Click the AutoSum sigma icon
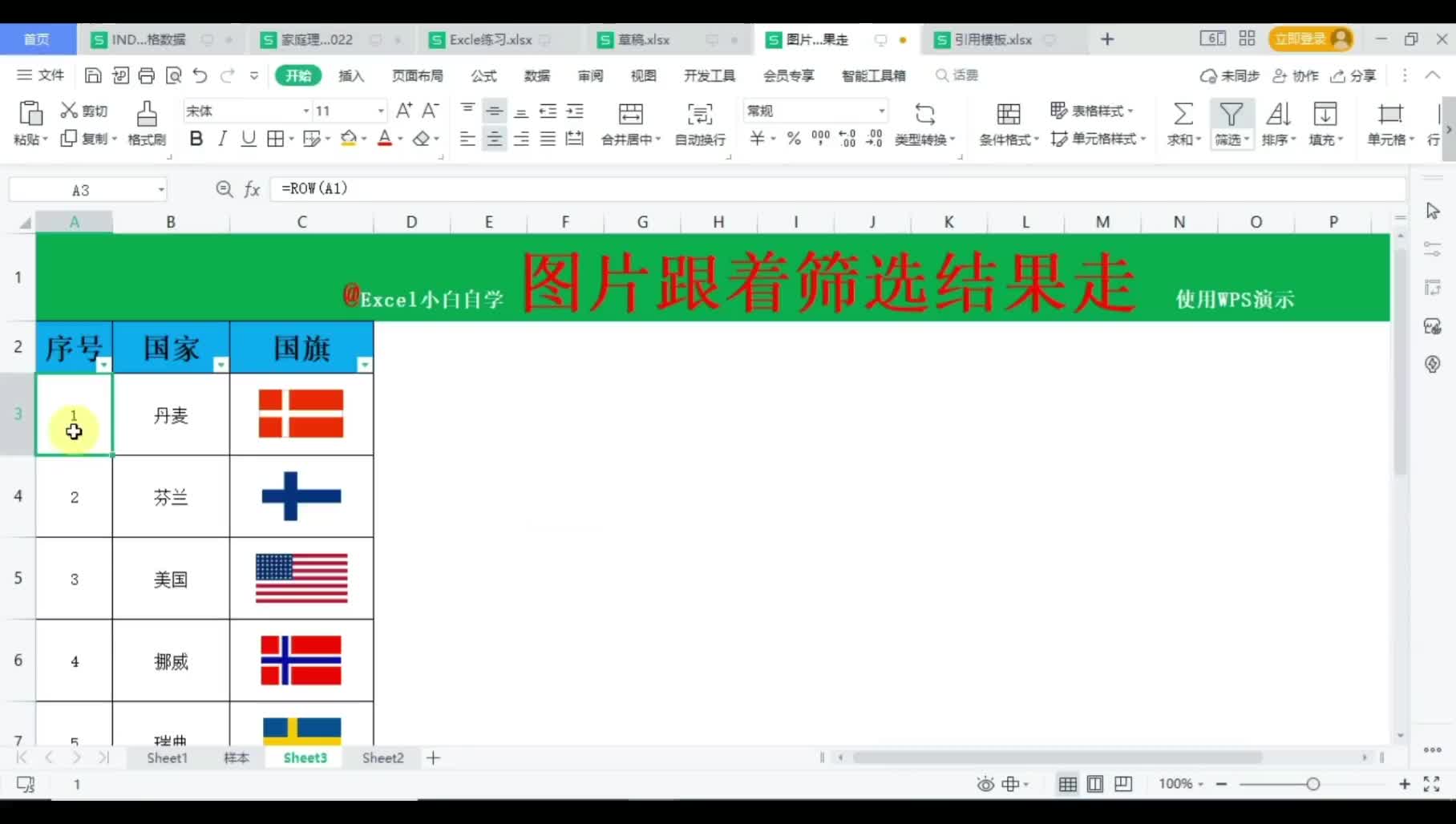Viewport: 1456px width, 824px height. point(1183,113)
